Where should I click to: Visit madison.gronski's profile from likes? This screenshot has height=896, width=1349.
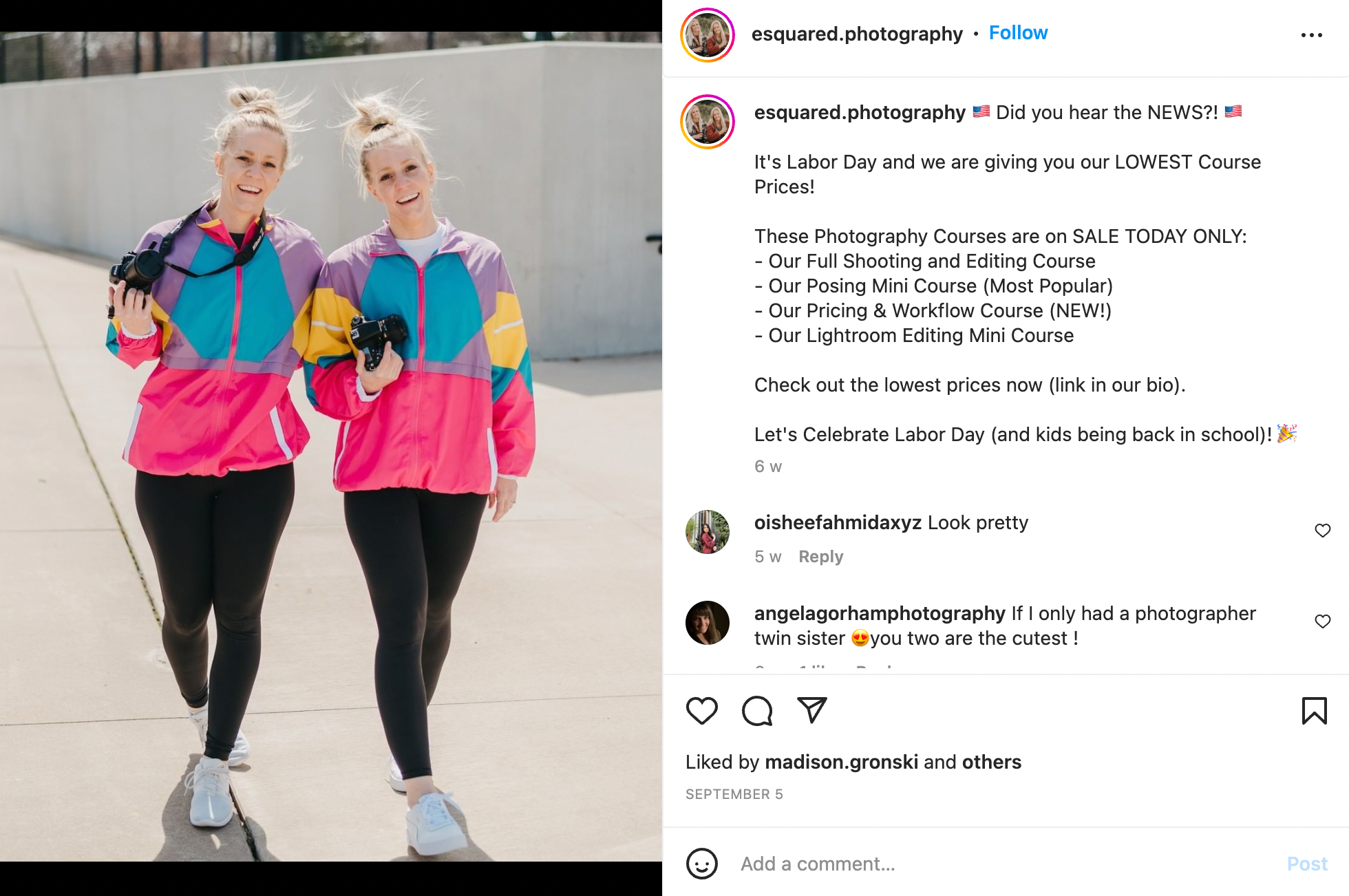click(x=841, y=762)
